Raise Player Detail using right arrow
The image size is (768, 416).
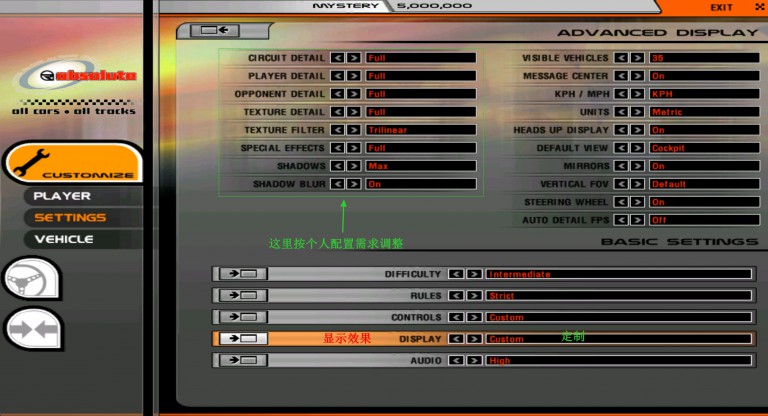point(354,76)
